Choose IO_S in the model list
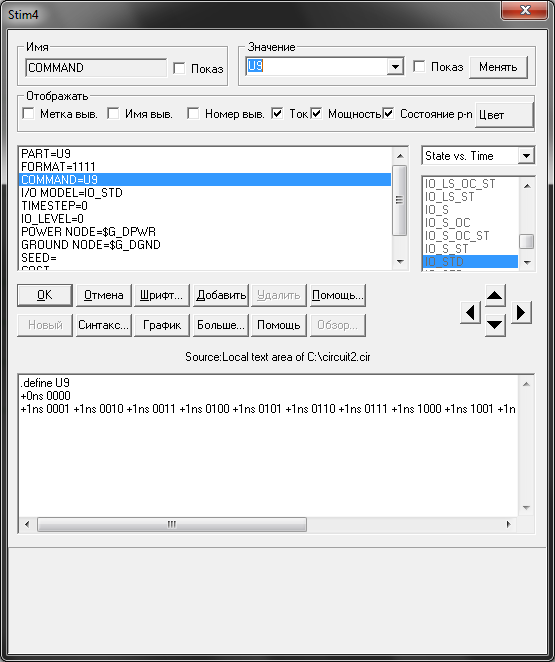The image size is (555, 662). 471,210
